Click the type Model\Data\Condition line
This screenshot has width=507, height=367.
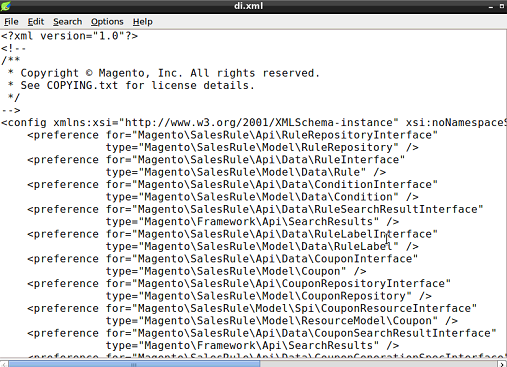(x=262, y=197)
